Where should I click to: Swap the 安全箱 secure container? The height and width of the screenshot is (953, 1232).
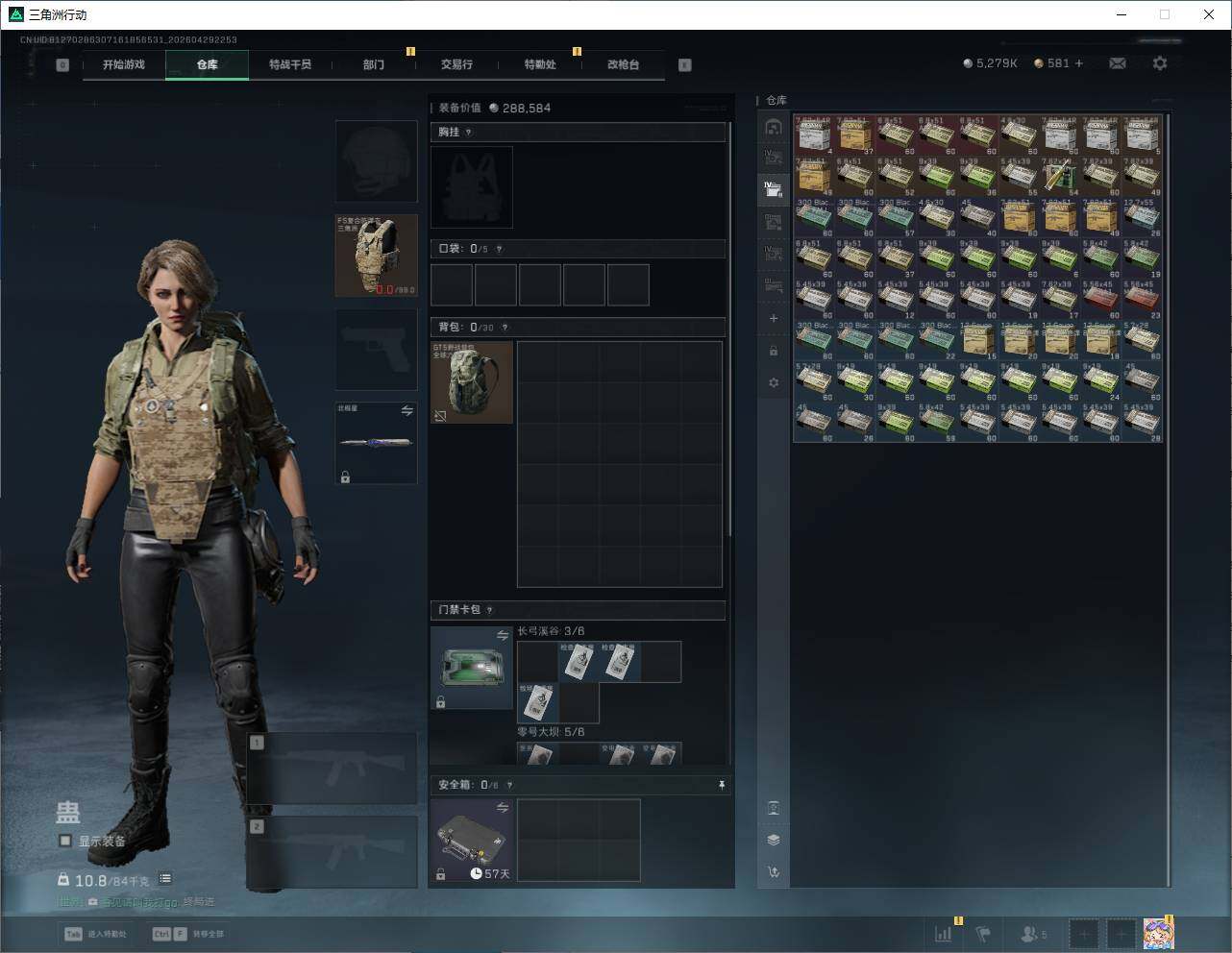502,808
